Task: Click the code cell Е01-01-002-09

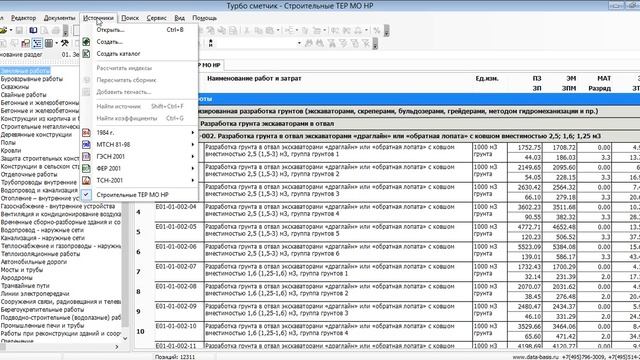Action: click(x=176, y=306)
